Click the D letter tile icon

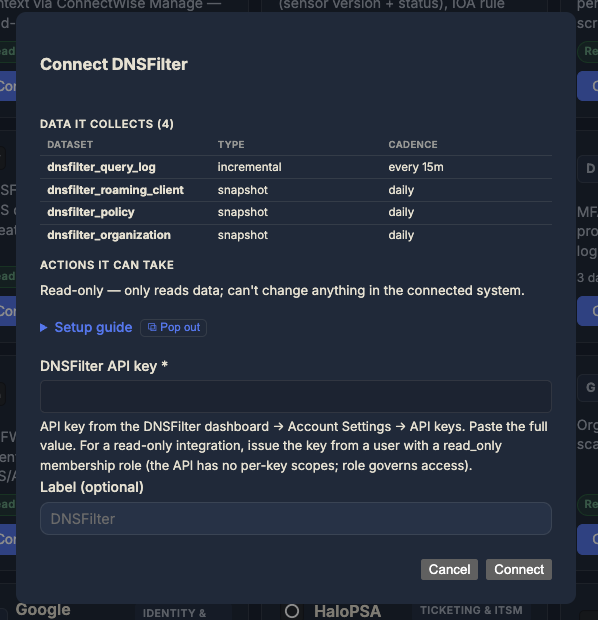click(590, 169)
